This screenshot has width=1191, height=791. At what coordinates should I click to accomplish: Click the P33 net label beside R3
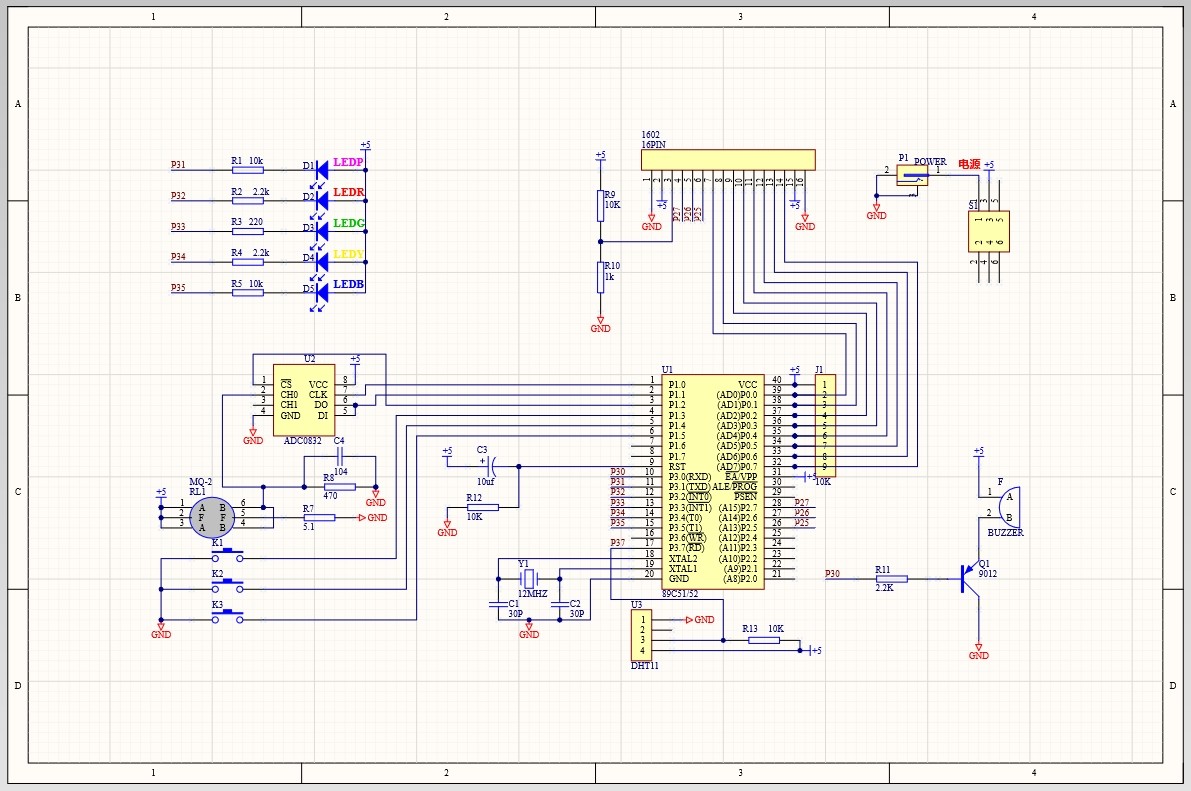178,226
